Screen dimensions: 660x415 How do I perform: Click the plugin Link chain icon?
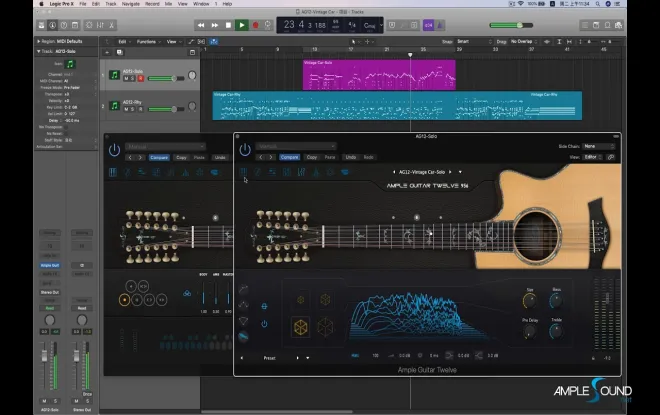click(611, 157)
